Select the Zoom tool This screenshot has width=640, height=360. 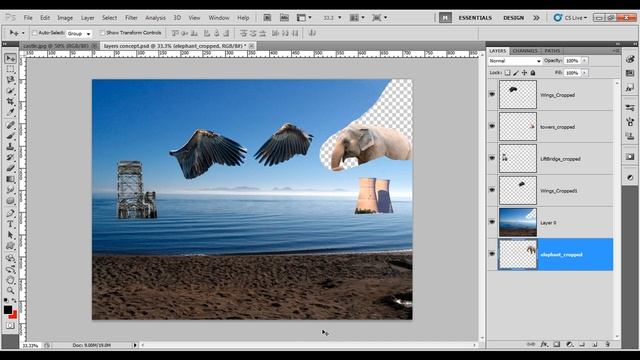click(x=10, y=291)
